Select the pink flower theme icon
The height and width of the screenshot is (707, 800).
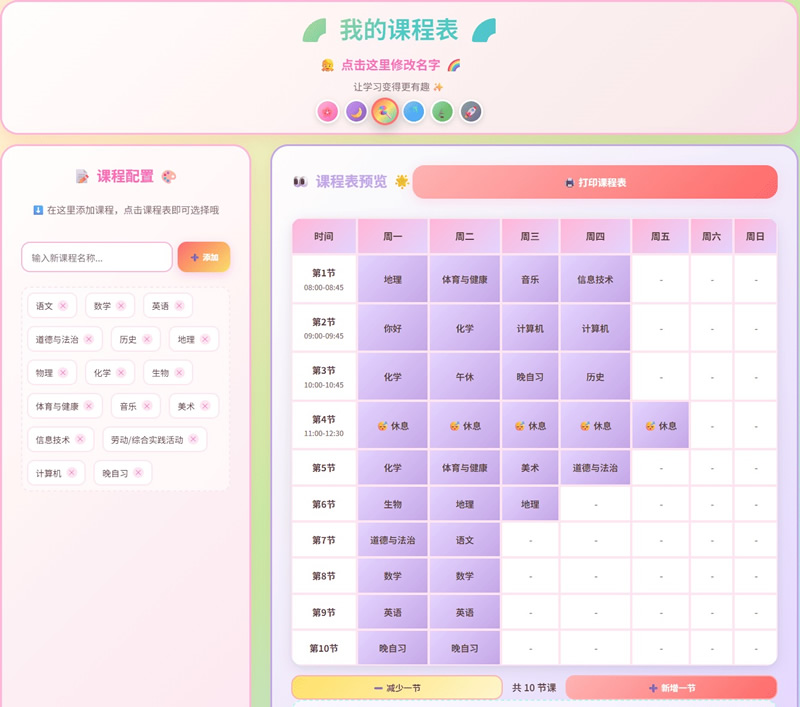click(x=327, y=112)
